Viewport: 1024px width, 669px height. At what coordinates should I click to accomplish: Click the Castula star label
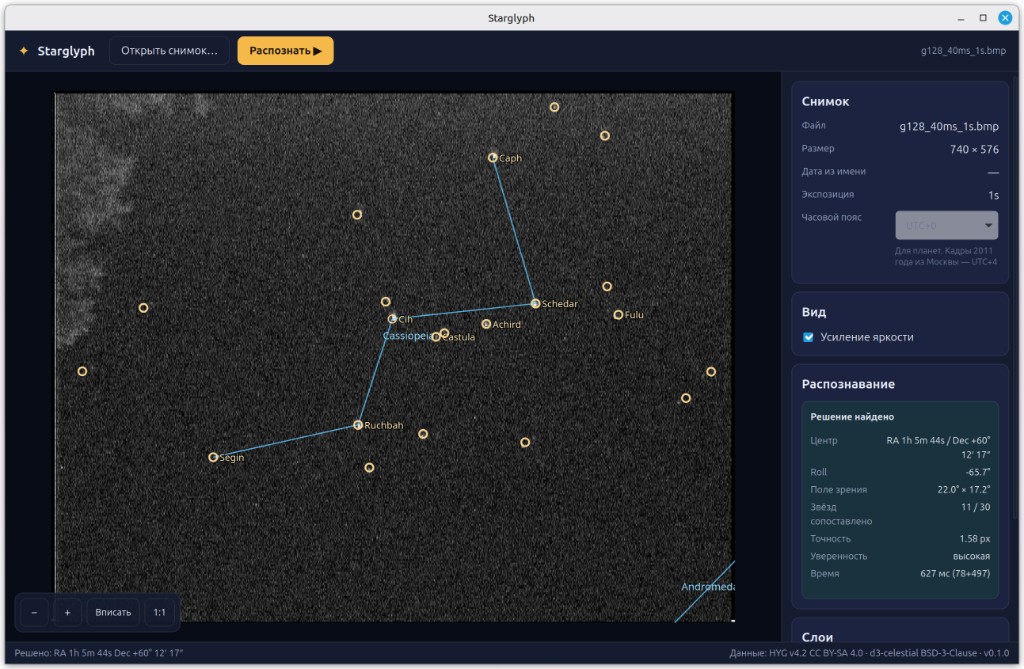click(459, 337)
